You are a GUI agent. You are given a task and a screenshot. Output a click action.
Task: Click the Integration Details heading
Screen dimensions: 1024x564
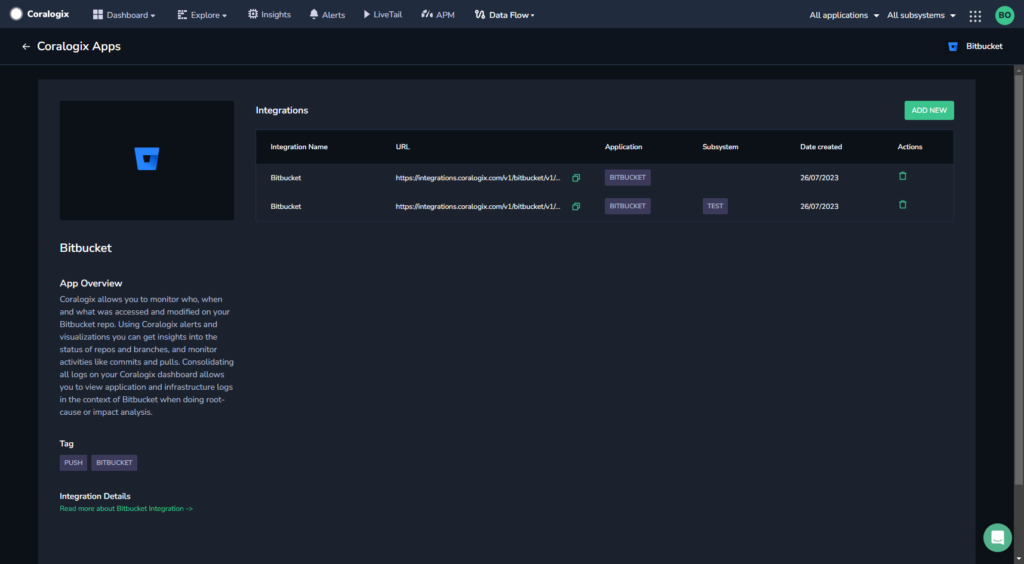[95, 496]
